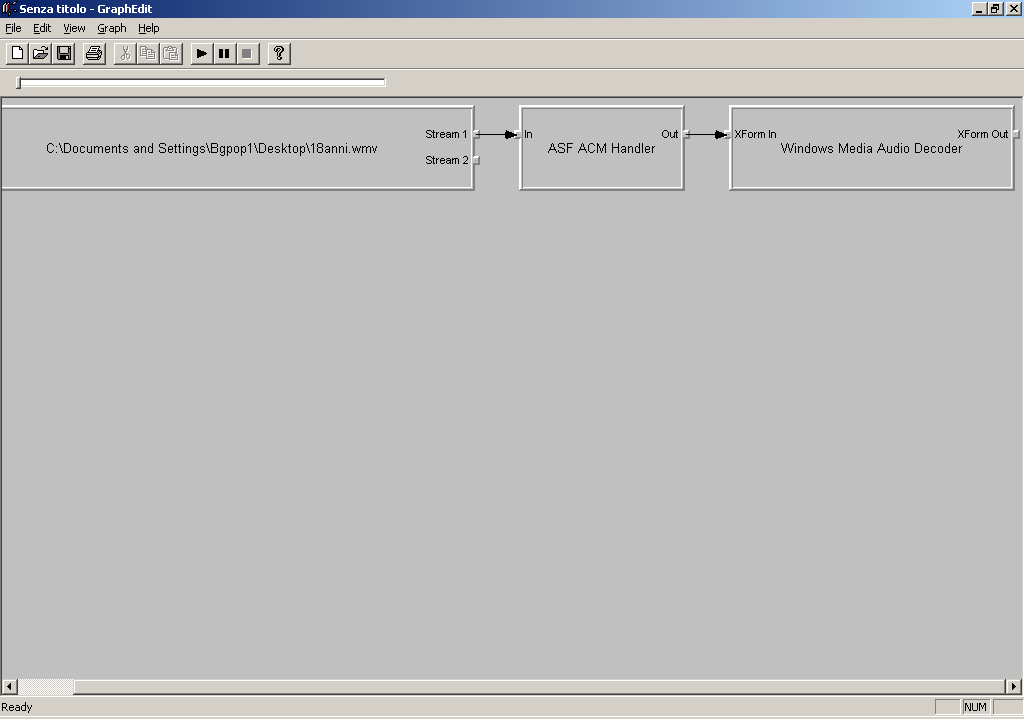The height and width of the screenshot is (719, 1024).
Task: Click the seek bar slider thumb
Action: click(19, 82)
